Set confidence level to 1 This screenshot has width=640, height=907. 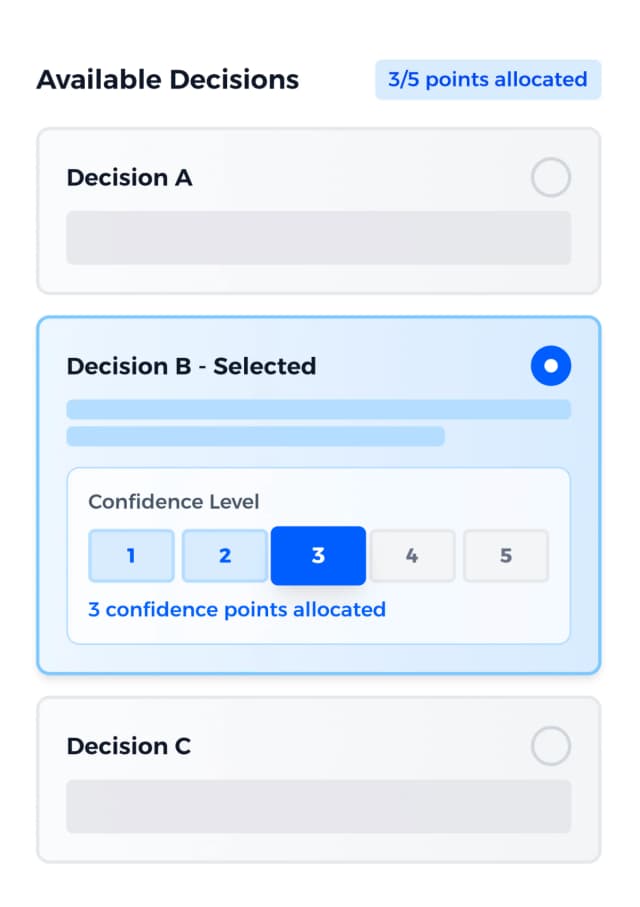tap(131, 555)
